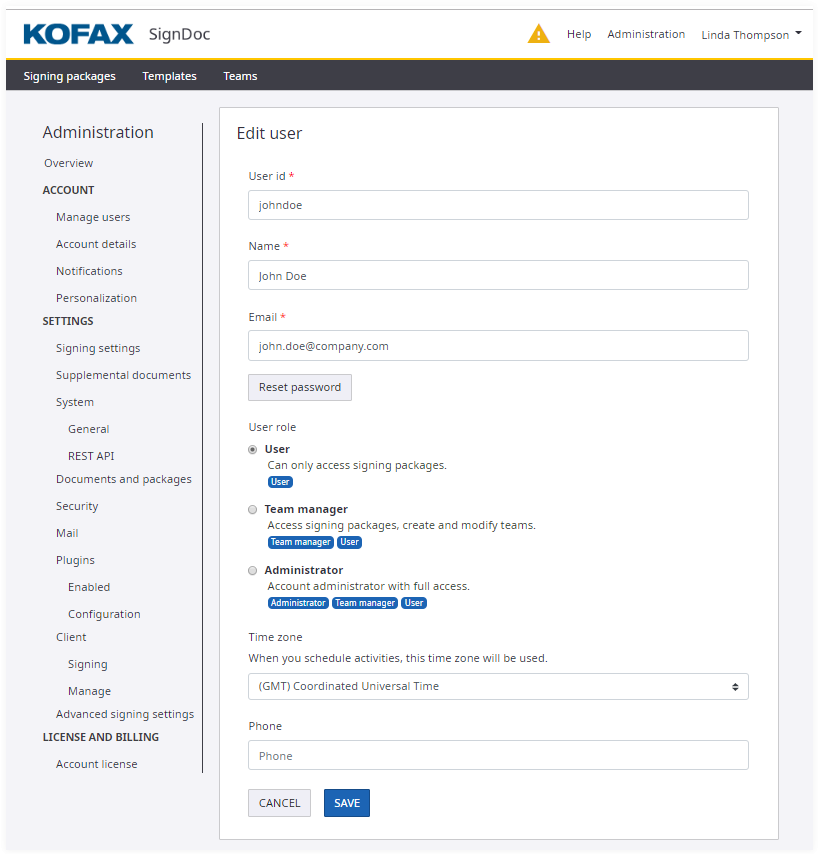Navigate to REST API settings
819x856 pixels.
pyautogui.click(x=91, y=456)
